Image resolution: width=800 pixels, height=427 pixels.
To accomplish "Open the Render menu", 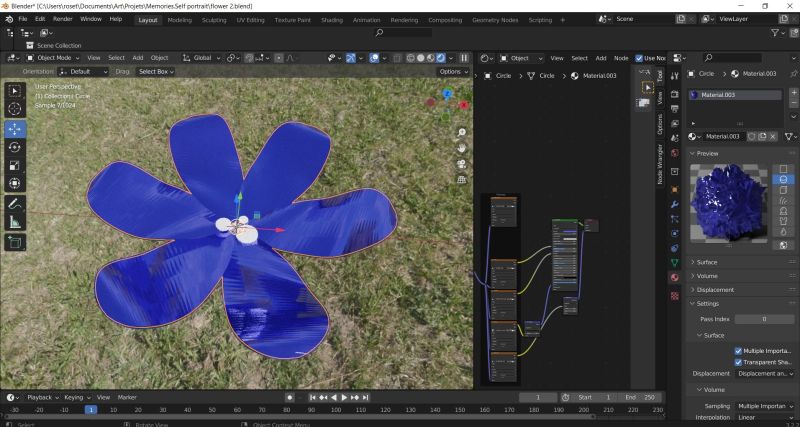I will click(x=62, y=19).
